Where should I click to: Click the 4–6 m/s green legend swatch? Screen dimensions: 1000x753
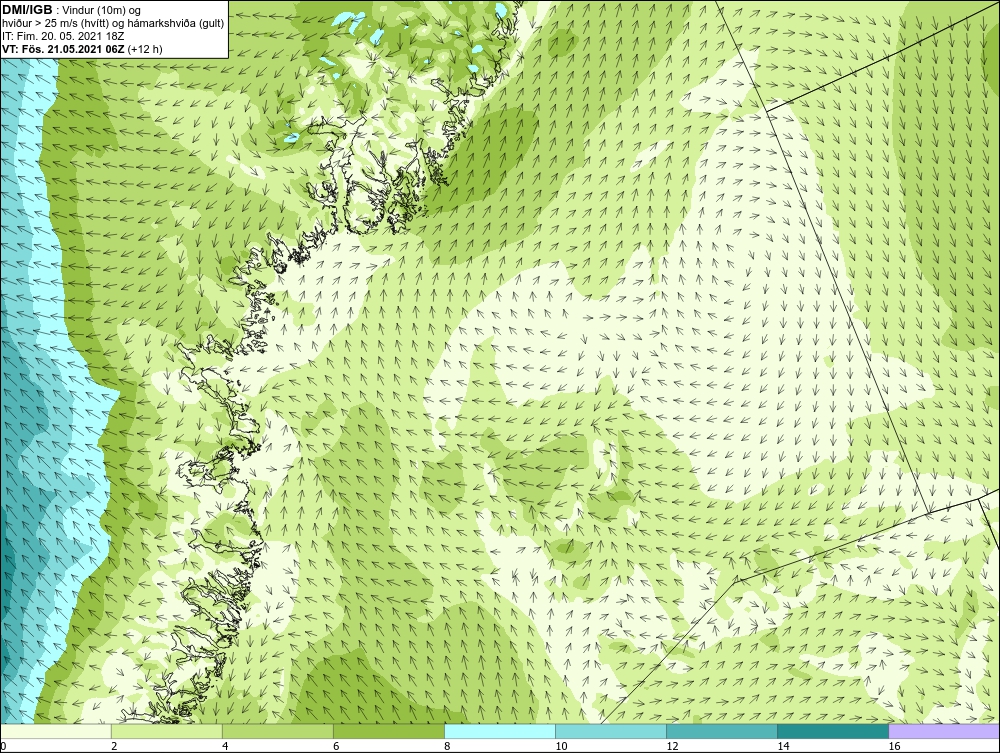(277, 731)
